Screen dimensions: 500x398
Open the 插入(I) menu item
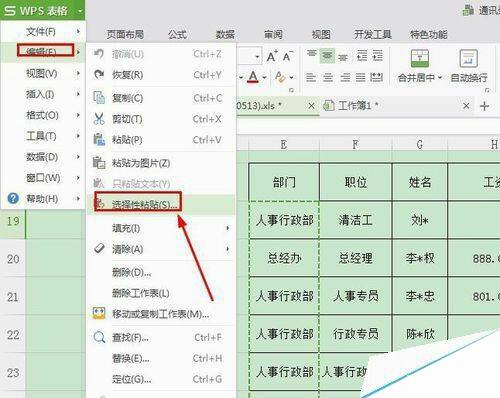click(x=43, y=94)
